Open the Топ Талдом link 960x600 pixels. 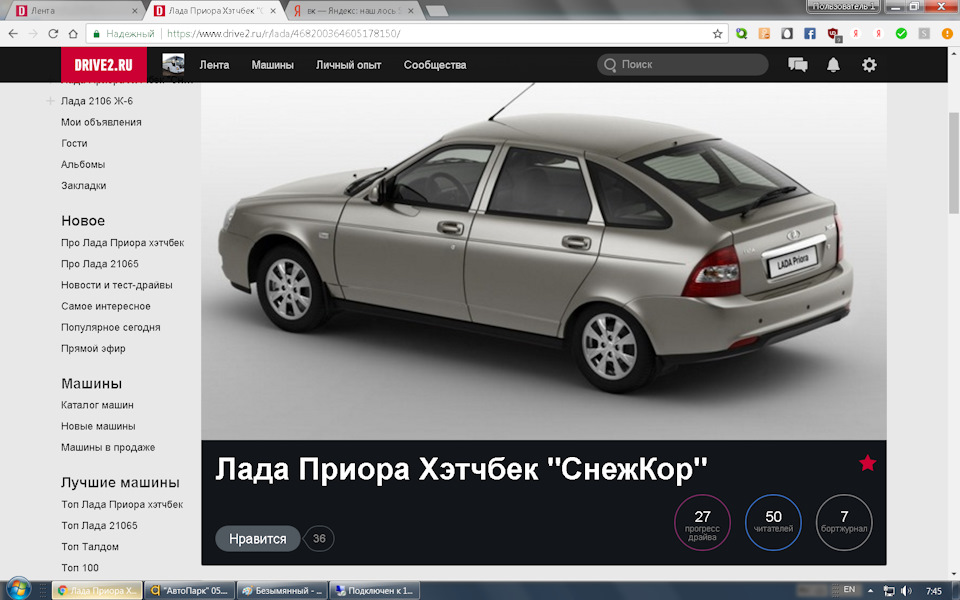click(x=89, y=547)
